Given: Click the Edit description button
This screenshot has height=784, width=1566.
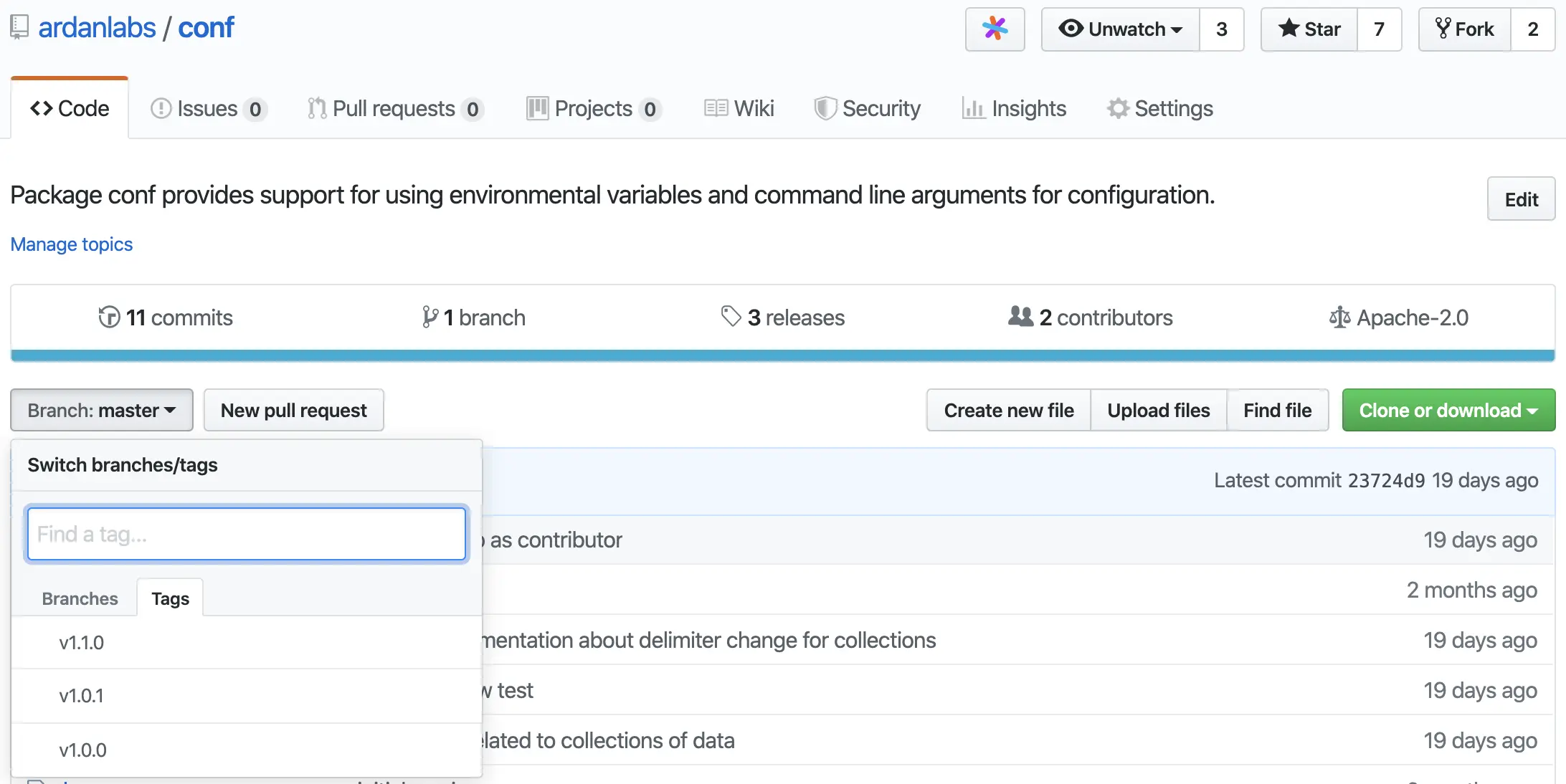Looking at the screenshot, I should [1521, 199].
